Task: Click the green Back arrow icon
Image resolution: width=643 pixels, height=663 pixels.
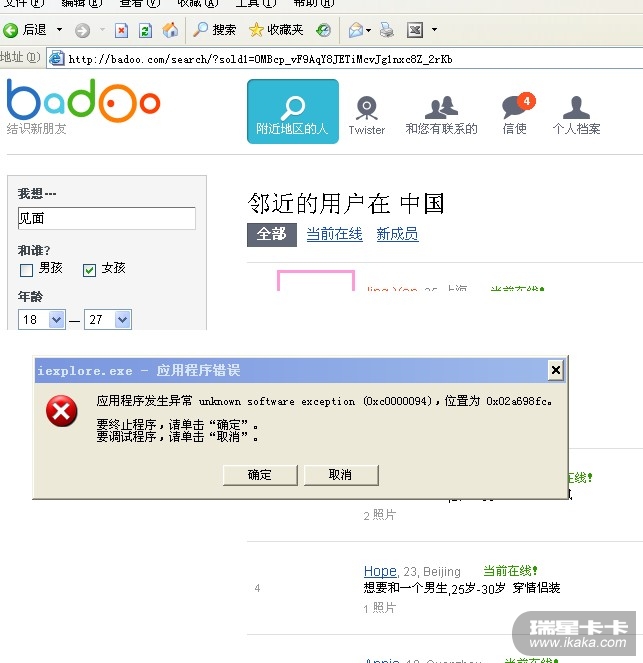Action: click(x=11, y=30)
